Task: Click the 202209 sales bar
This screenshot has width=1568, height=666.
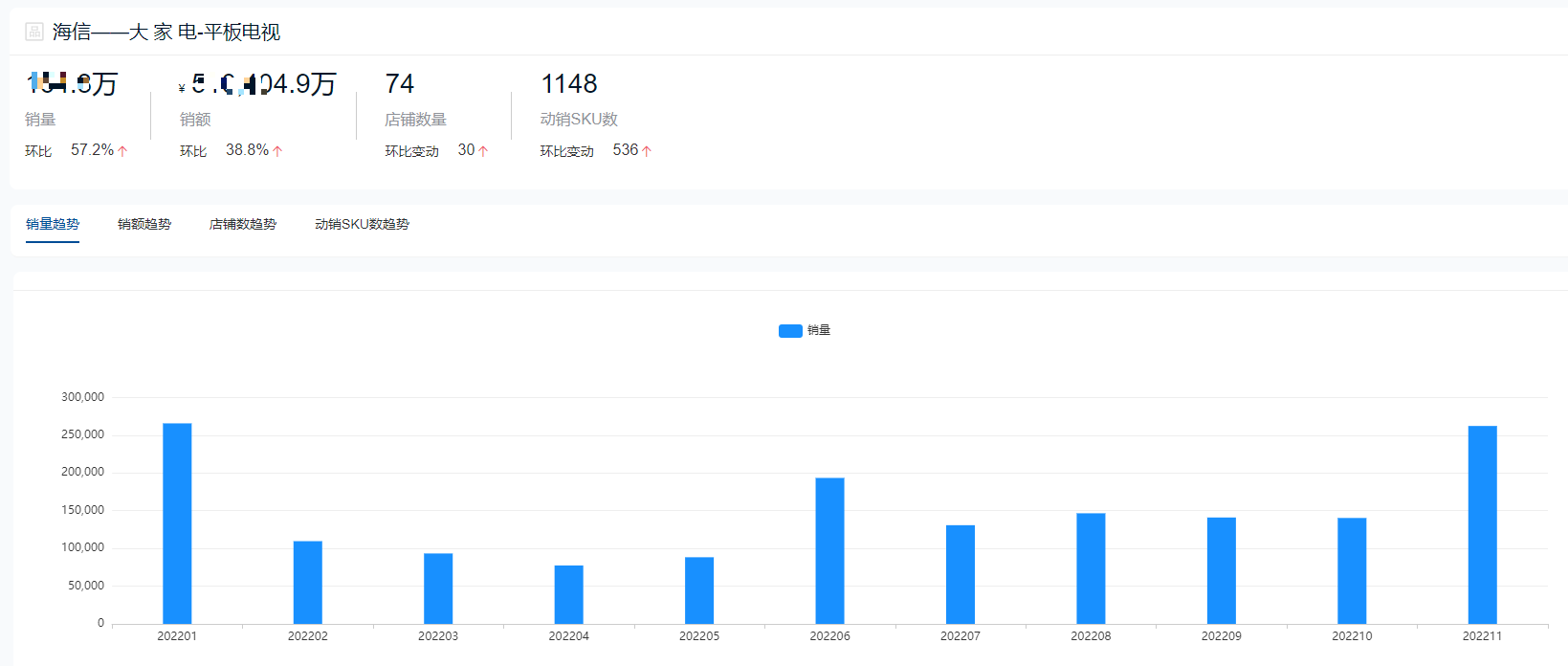Action: coord(1221,570)
